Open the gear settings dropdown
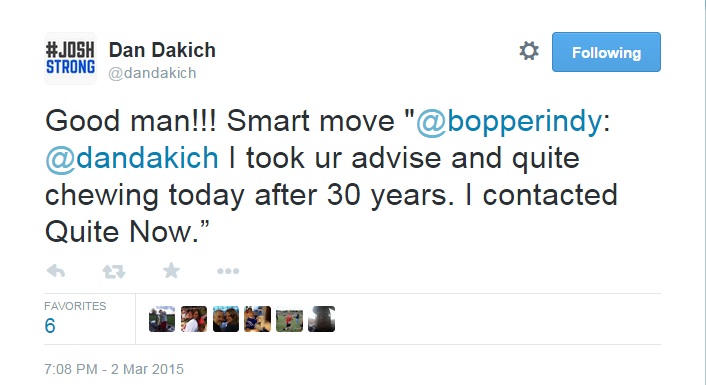 tap(529, 51)
